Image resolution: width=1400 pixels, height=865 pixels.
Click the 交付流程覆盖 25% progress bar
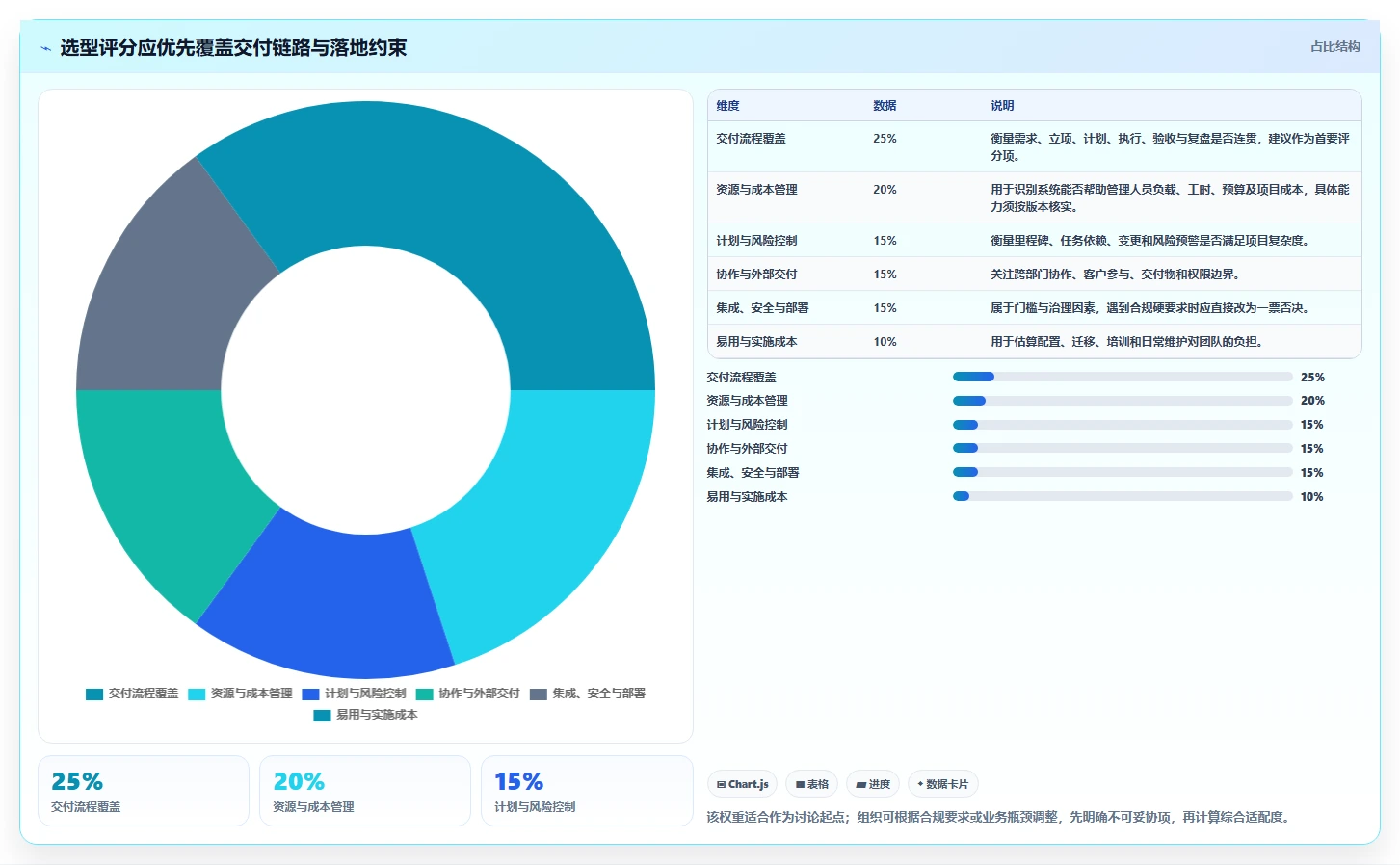1123,377
